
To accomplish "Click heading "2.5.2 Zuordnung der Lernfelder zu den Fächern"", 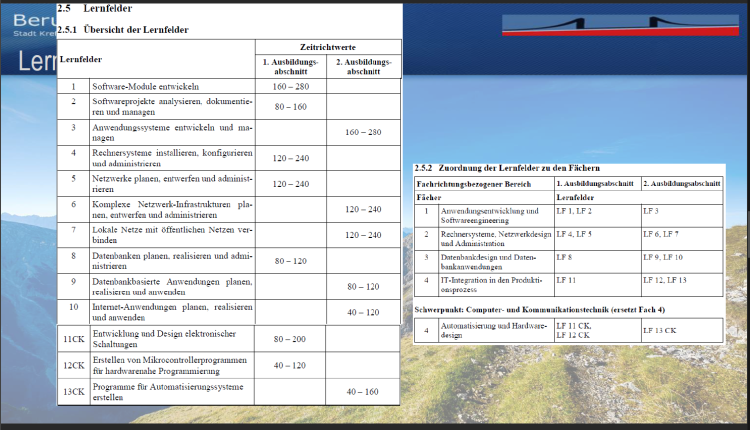I will [x=507, y=168].
